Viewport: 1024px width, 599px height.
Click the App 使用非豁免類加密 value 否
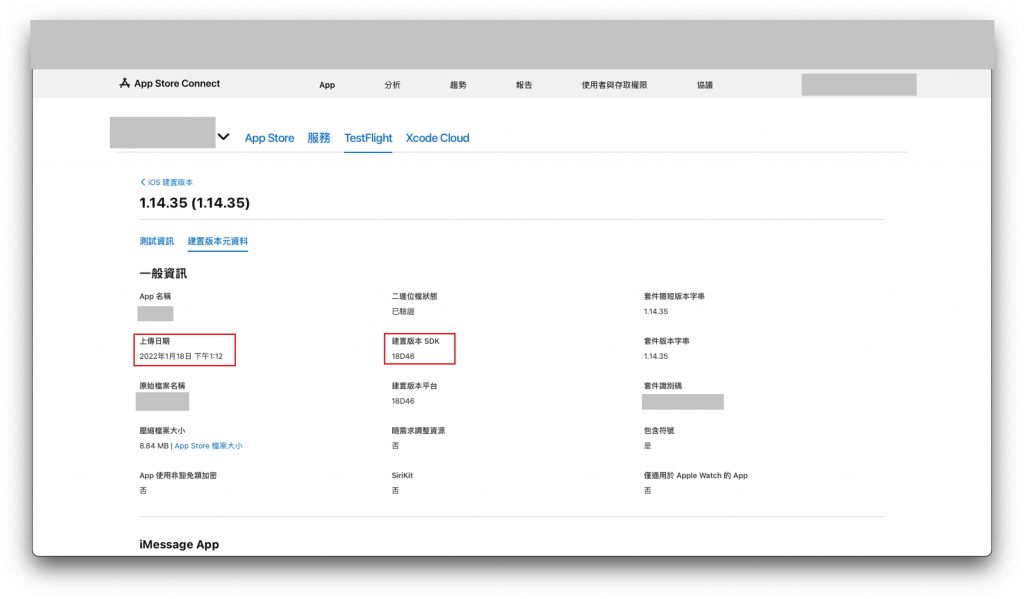(x=143, y=491)
